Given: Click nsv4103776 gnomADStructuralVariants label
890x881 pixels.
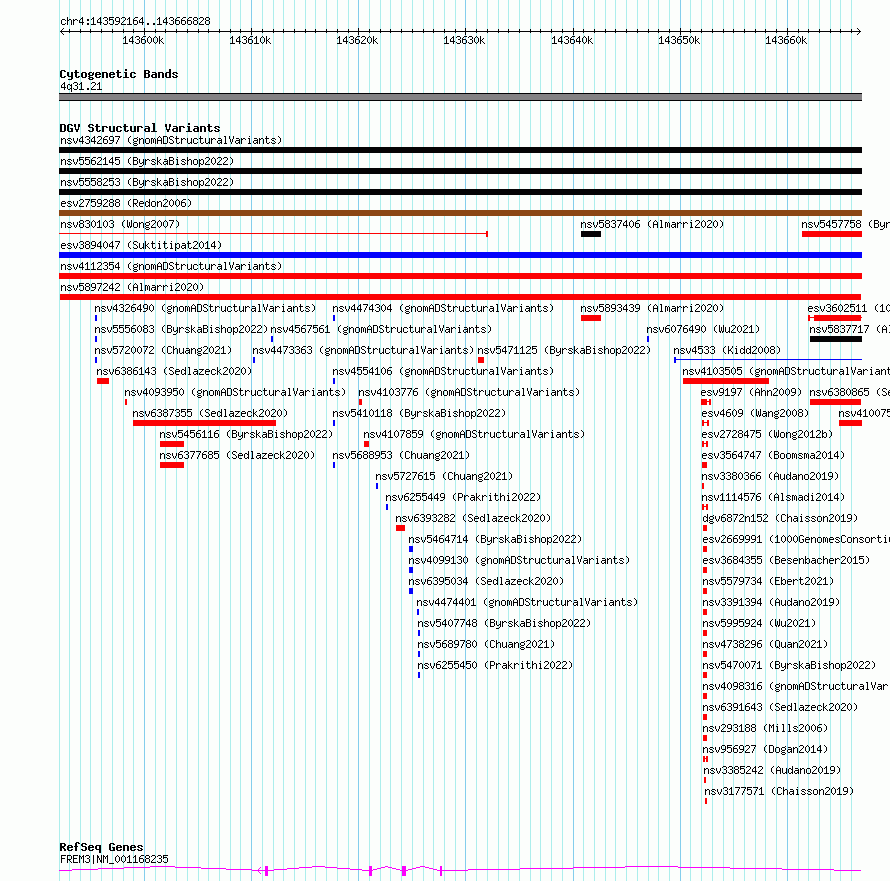Looking at the screenshot, I should [469, 392].
